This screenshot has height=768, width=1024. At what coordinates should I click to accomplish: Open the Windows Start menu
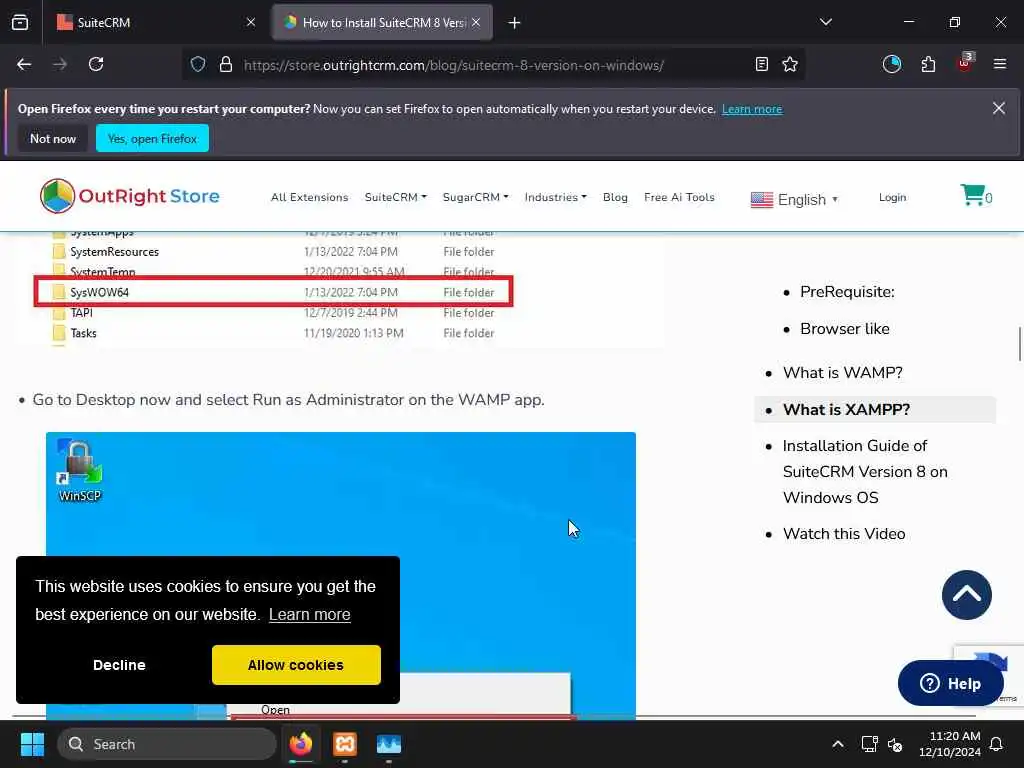tap(32, 744)
